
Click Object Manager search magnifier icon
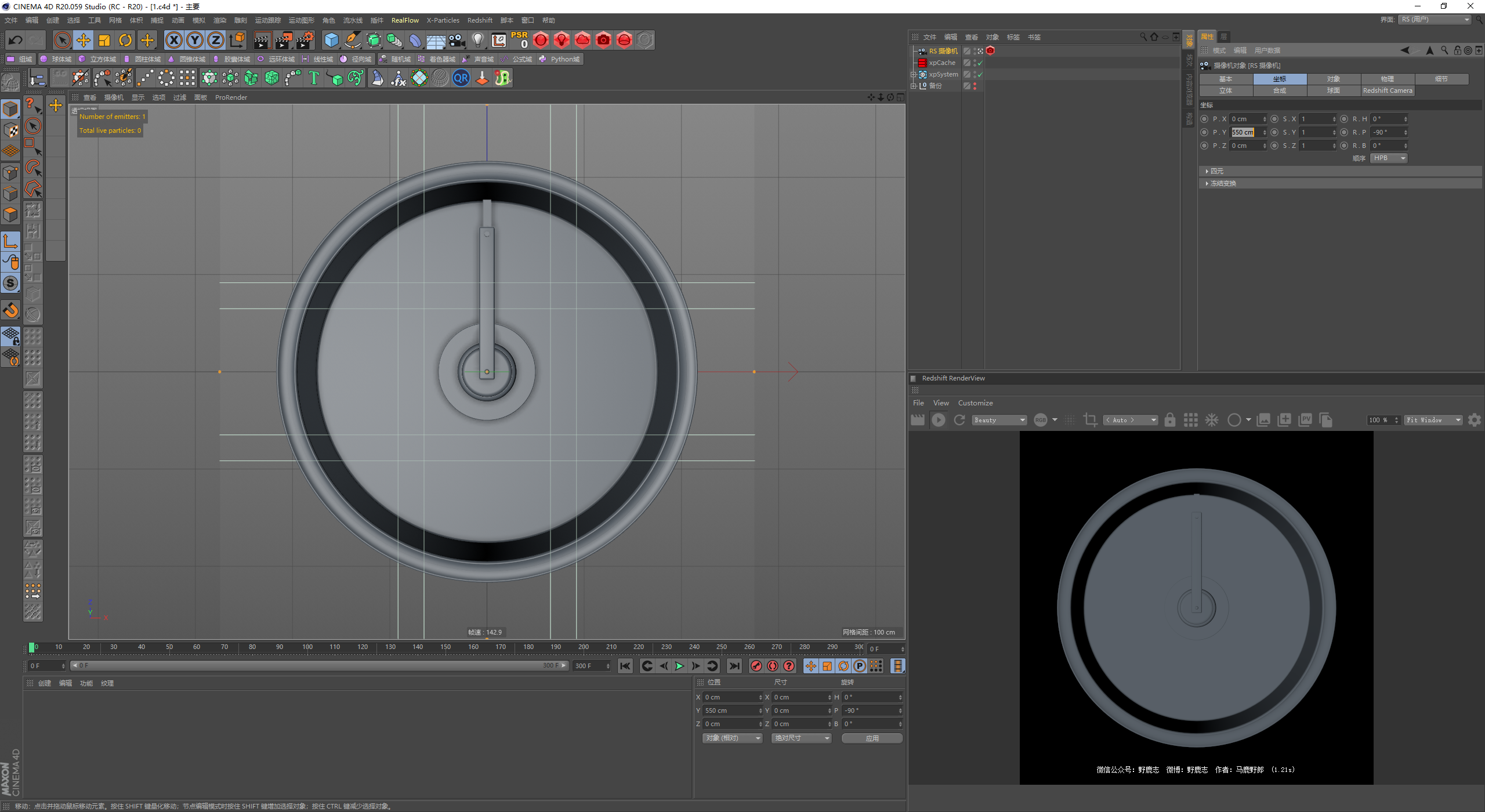(x=1143, y=37)
